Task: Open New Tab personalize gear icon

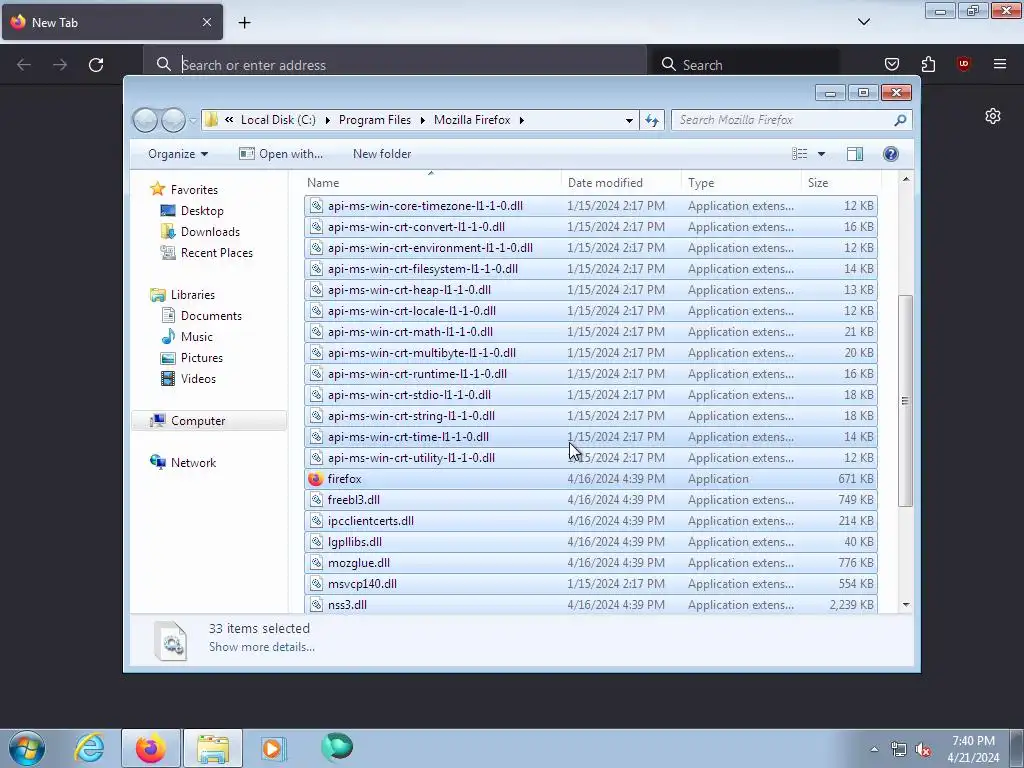Action: click(993, 116)
